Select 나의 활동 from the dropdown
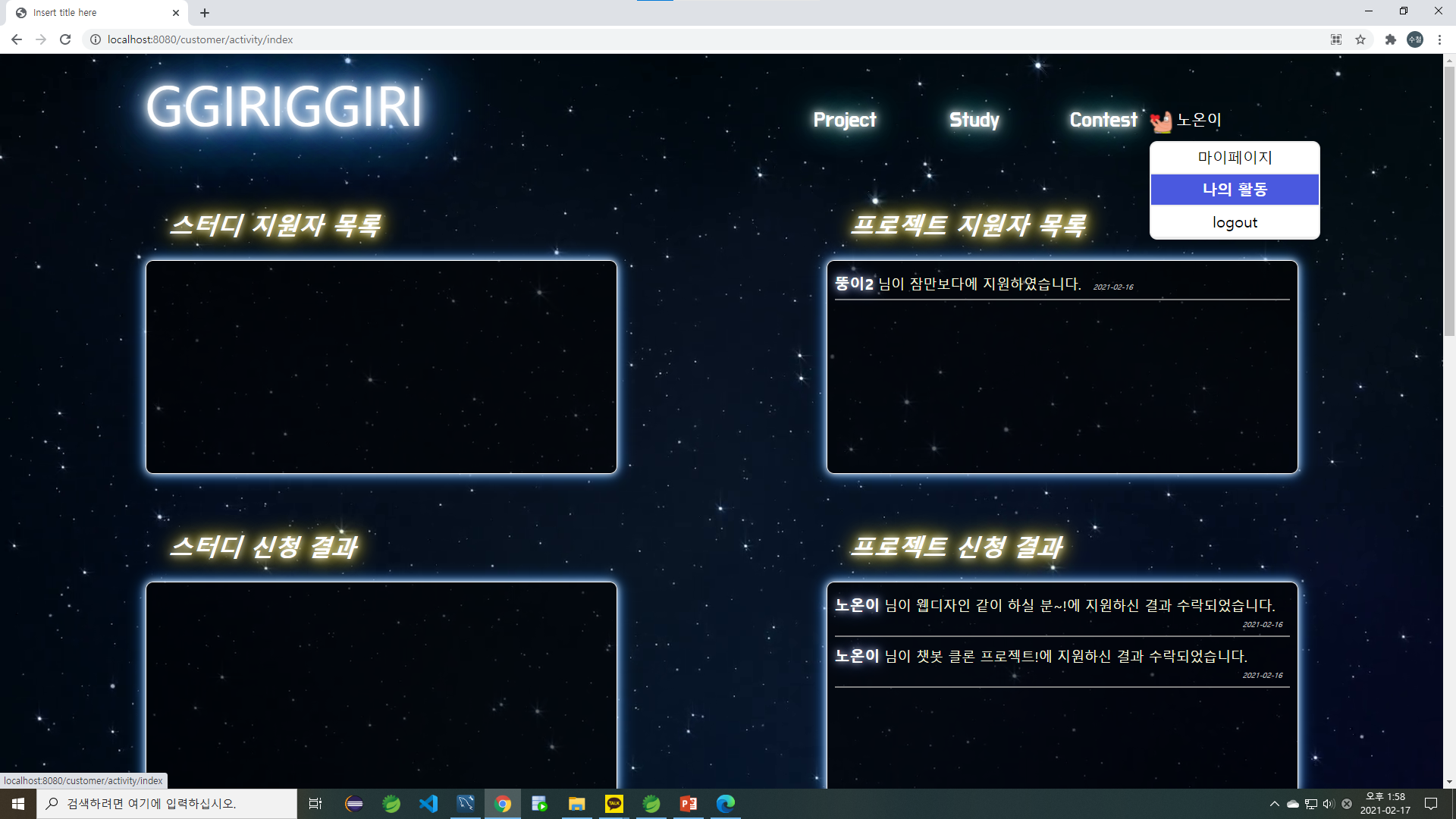Screen dimensions: 1456x819 pos(1234,190)
